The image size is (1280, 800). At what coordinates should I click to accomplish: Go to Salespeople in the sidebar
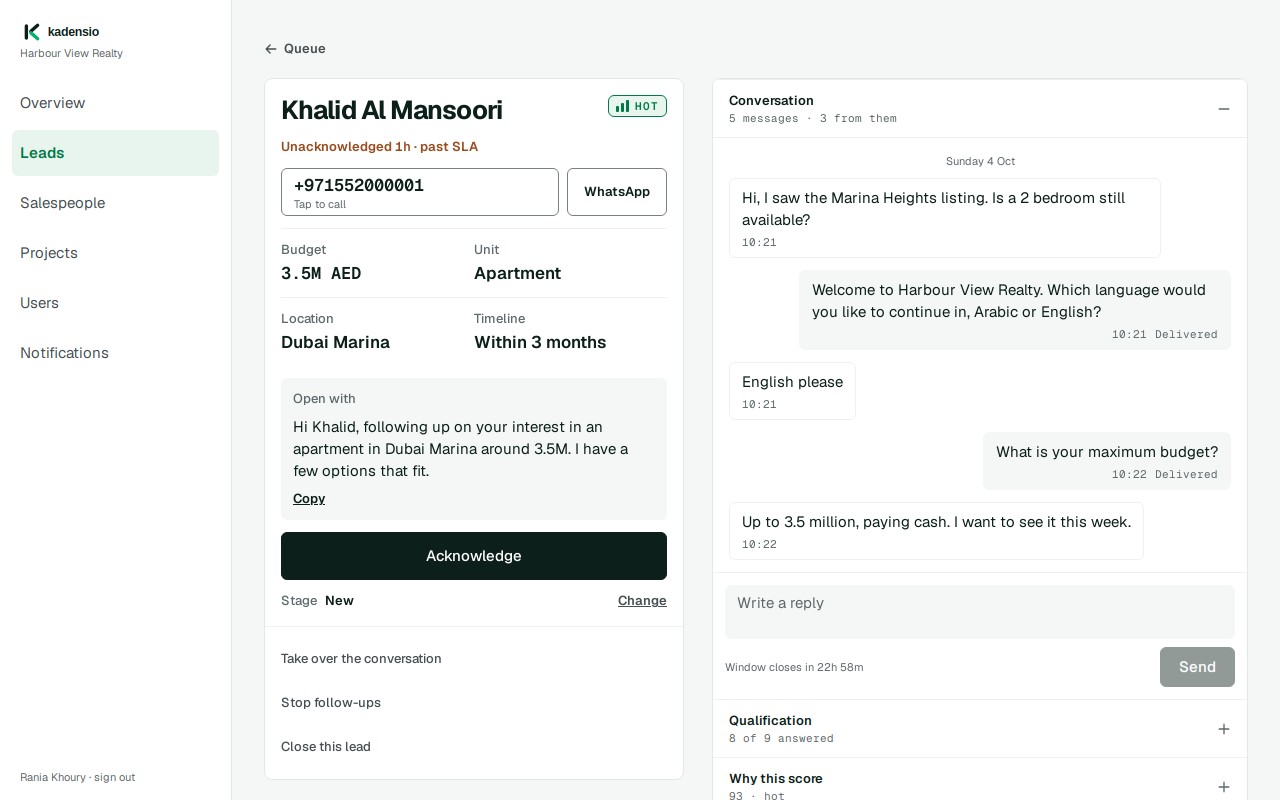tap(115, 203)
